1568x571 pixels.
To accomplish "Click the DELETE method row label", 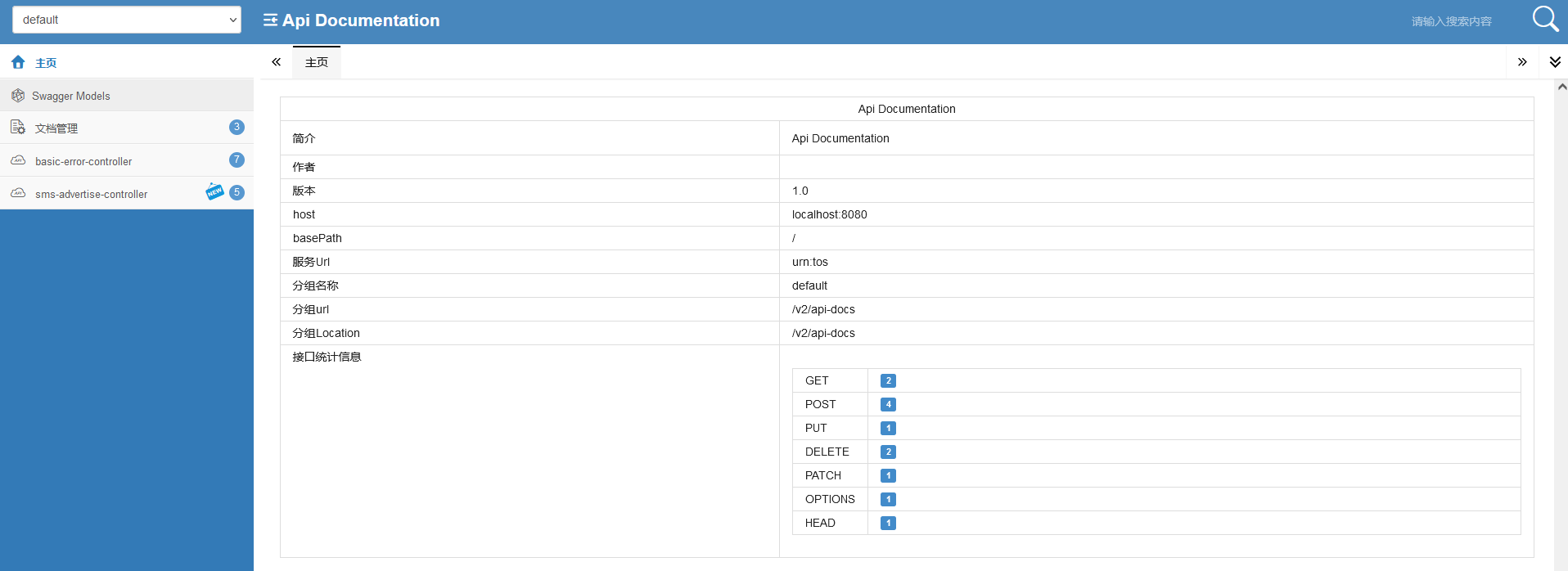I will point(827,452).
